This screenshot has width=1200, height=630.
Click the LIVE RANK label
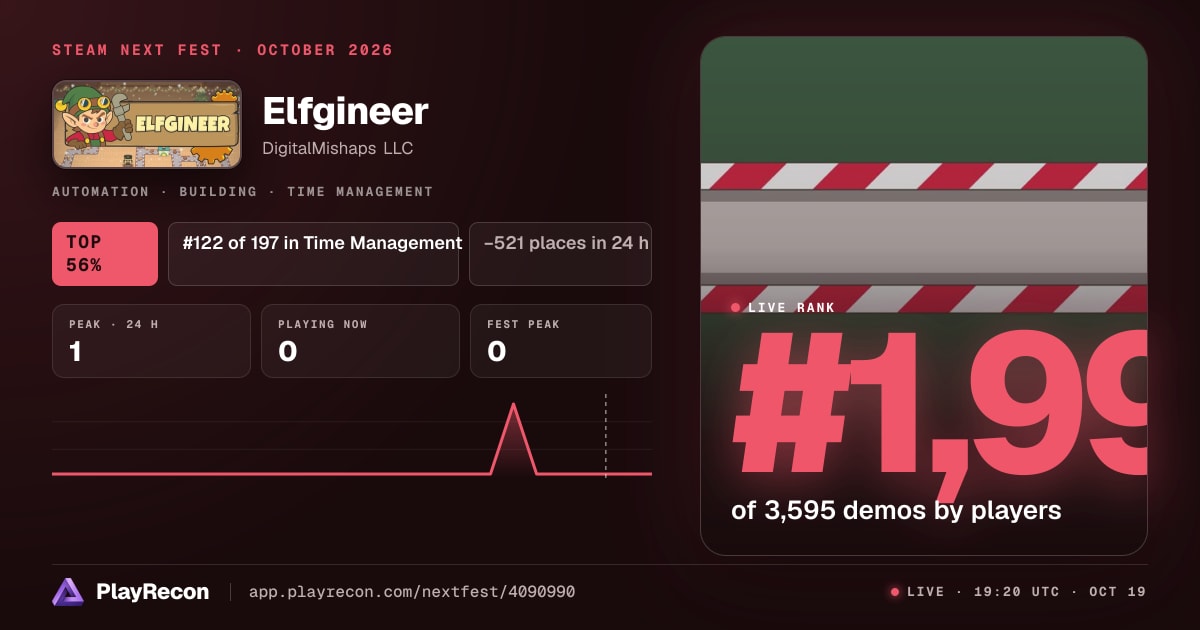791,308
